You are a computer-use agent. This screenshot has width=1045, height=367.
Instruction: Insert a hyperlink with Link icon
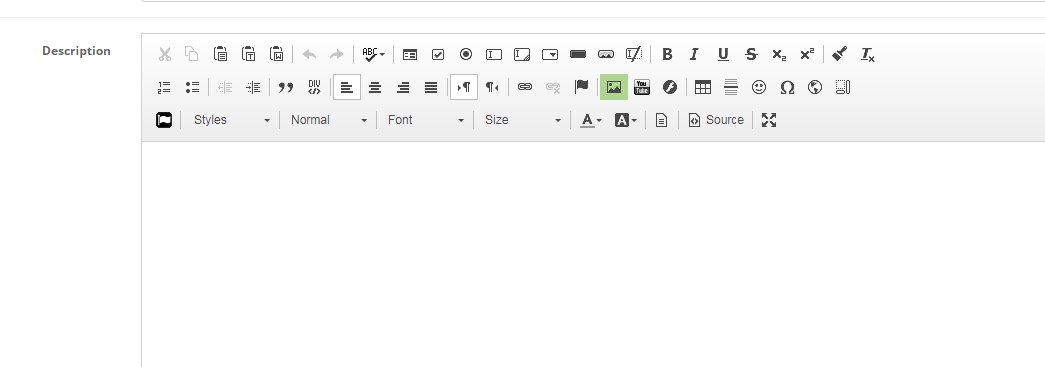[x=525, y=87]
